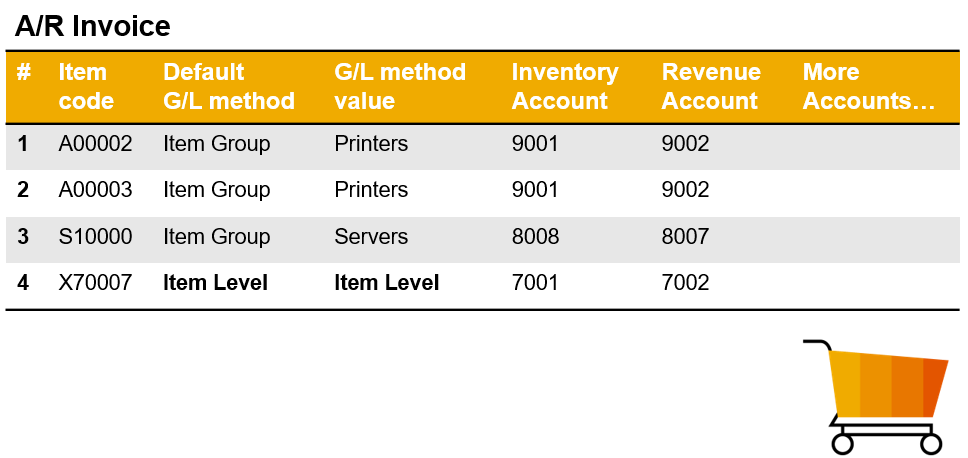This screenshot has width=968, height=458.
Task: Click row number 3 cell
Action: [x=23, y=236]
